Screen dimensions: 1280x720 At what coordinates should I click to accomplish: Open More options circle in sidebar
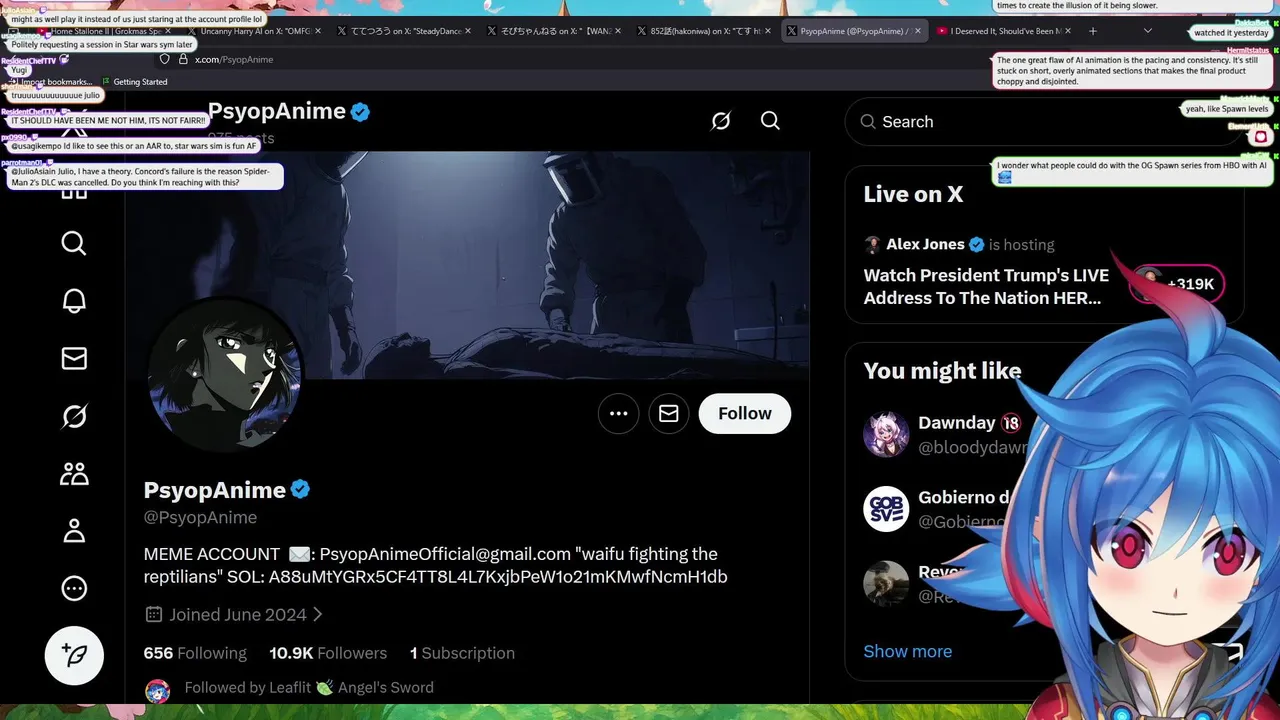click(74, 588)
